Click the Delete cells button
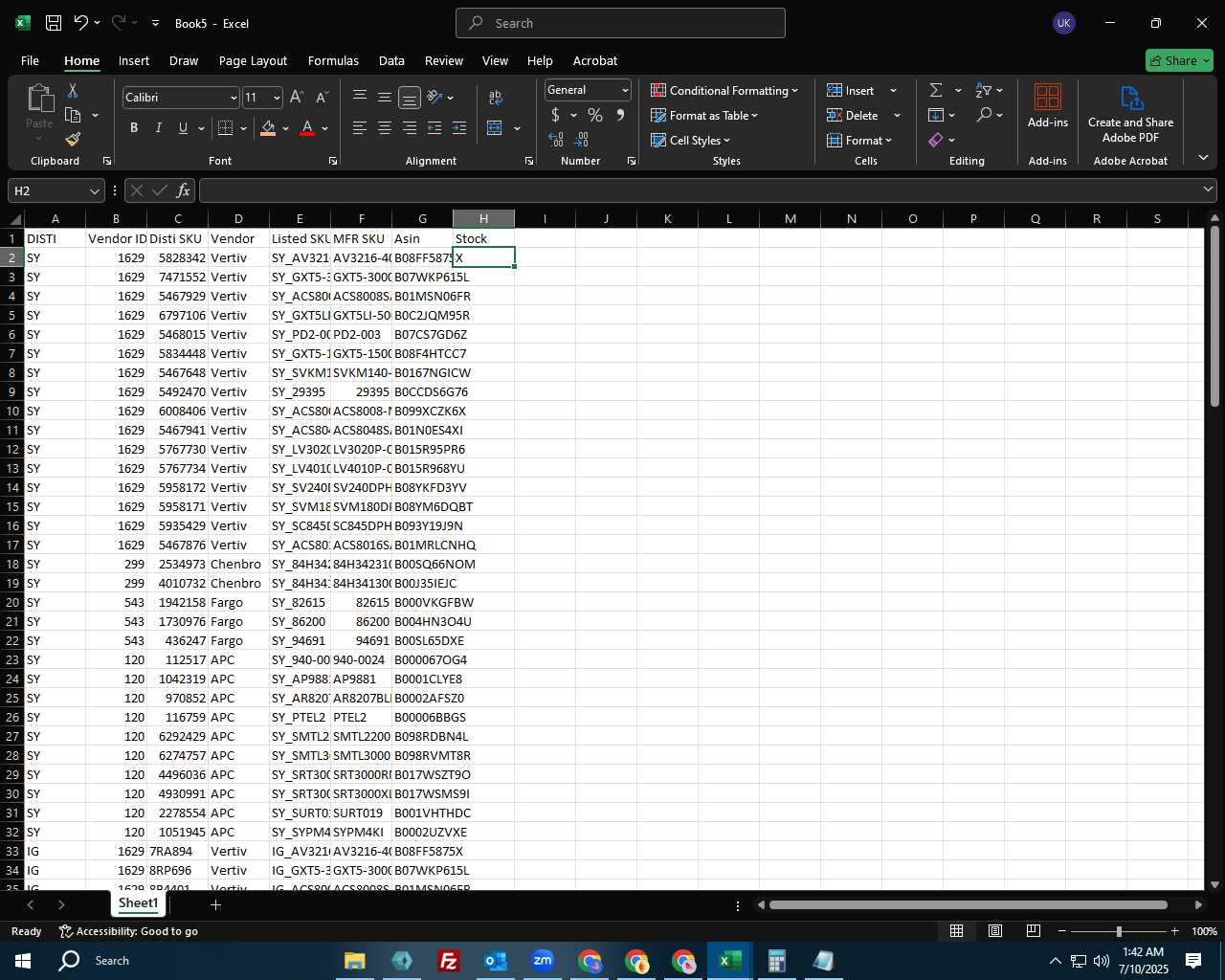1225x980 pixels. [853, 115]
